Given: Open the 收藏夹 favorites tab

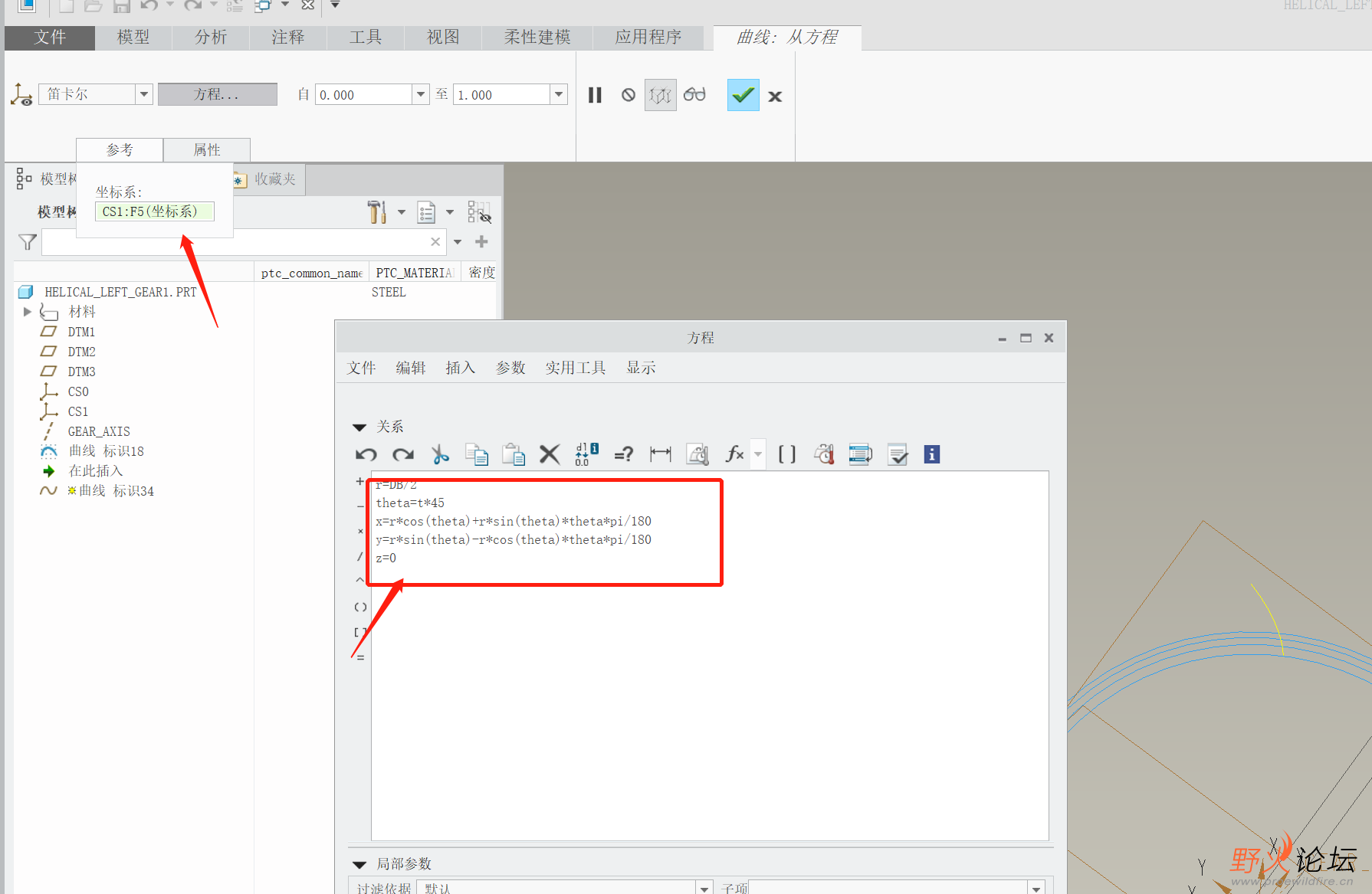Looking at the screenshot, I should pos(265,179).
